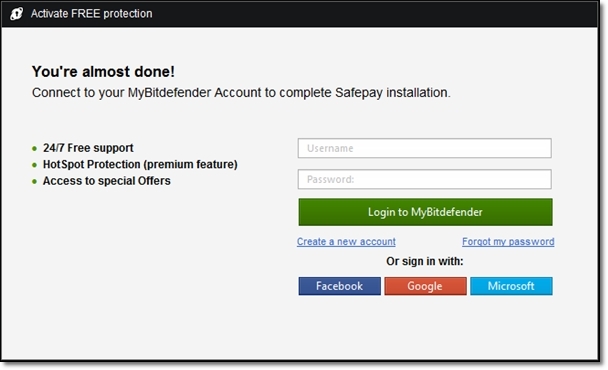This screenshot has width=608, height=370.
Task: Click the green Login to MyBitdefender button
Action: pyautogui.click(x=425, y=212)
